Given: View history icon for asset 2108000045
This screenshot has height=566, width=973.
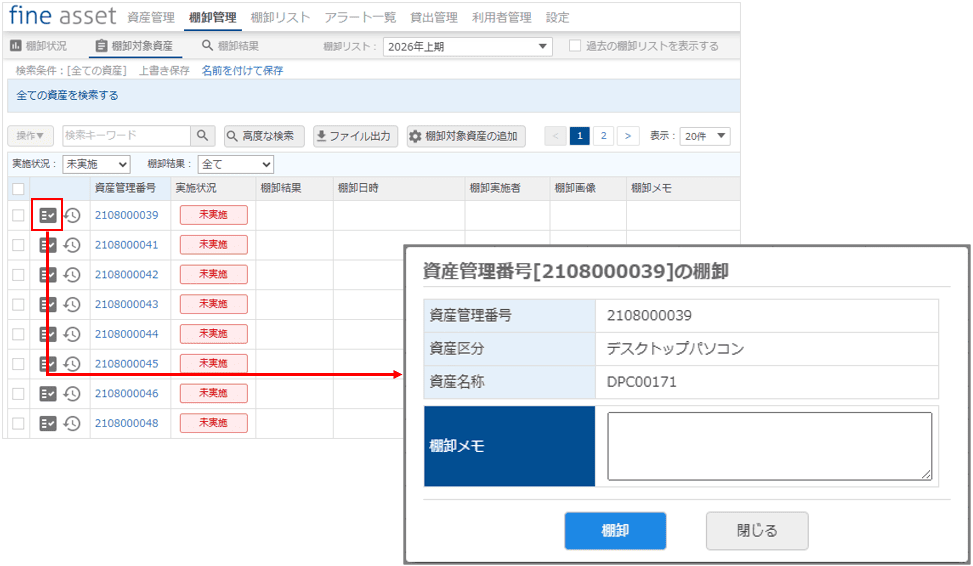Looking at the screenshot, I should 73,364.
